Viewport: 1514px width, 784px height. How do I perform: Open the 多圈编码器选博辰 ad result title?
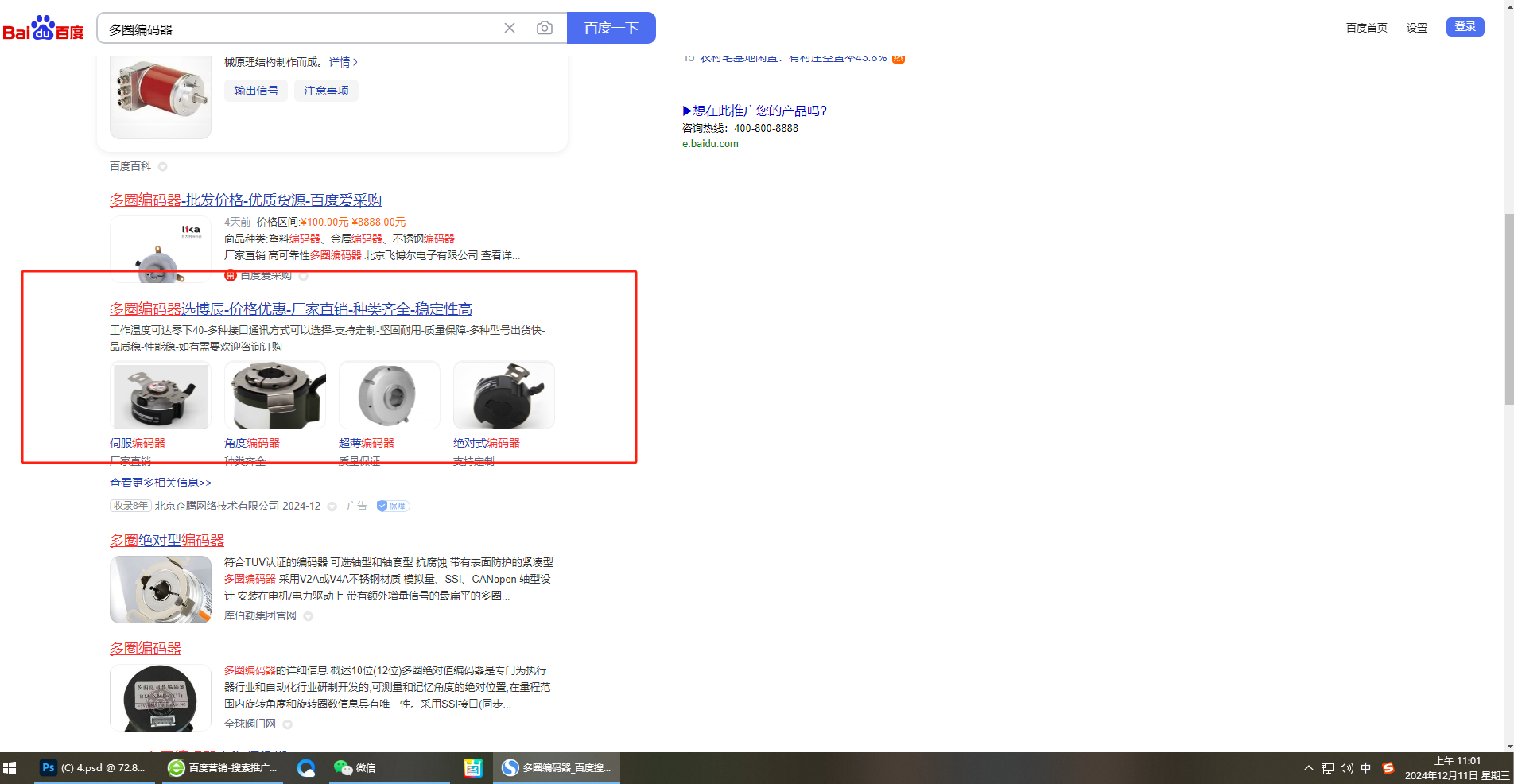[291, 309]
